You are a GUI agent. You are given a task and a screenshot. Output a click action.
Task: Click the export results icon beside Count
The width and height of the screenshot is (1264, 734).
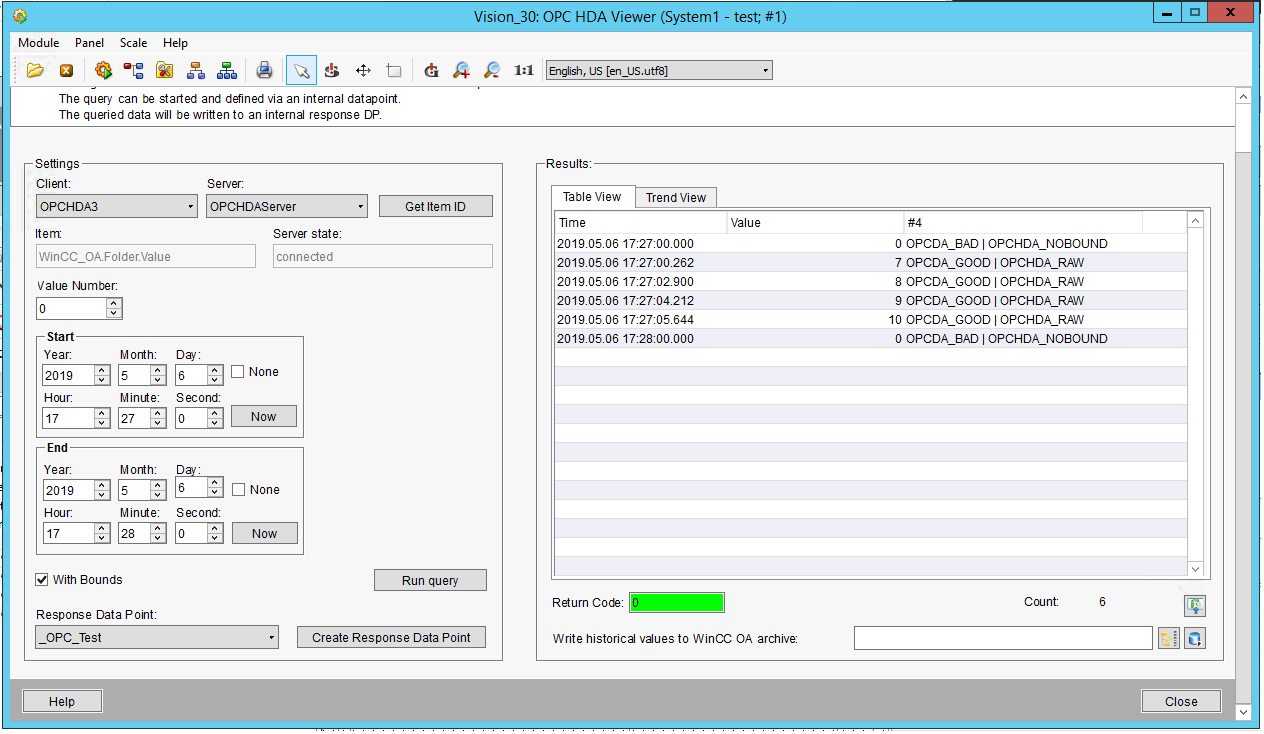click(x=1195, y=605)
